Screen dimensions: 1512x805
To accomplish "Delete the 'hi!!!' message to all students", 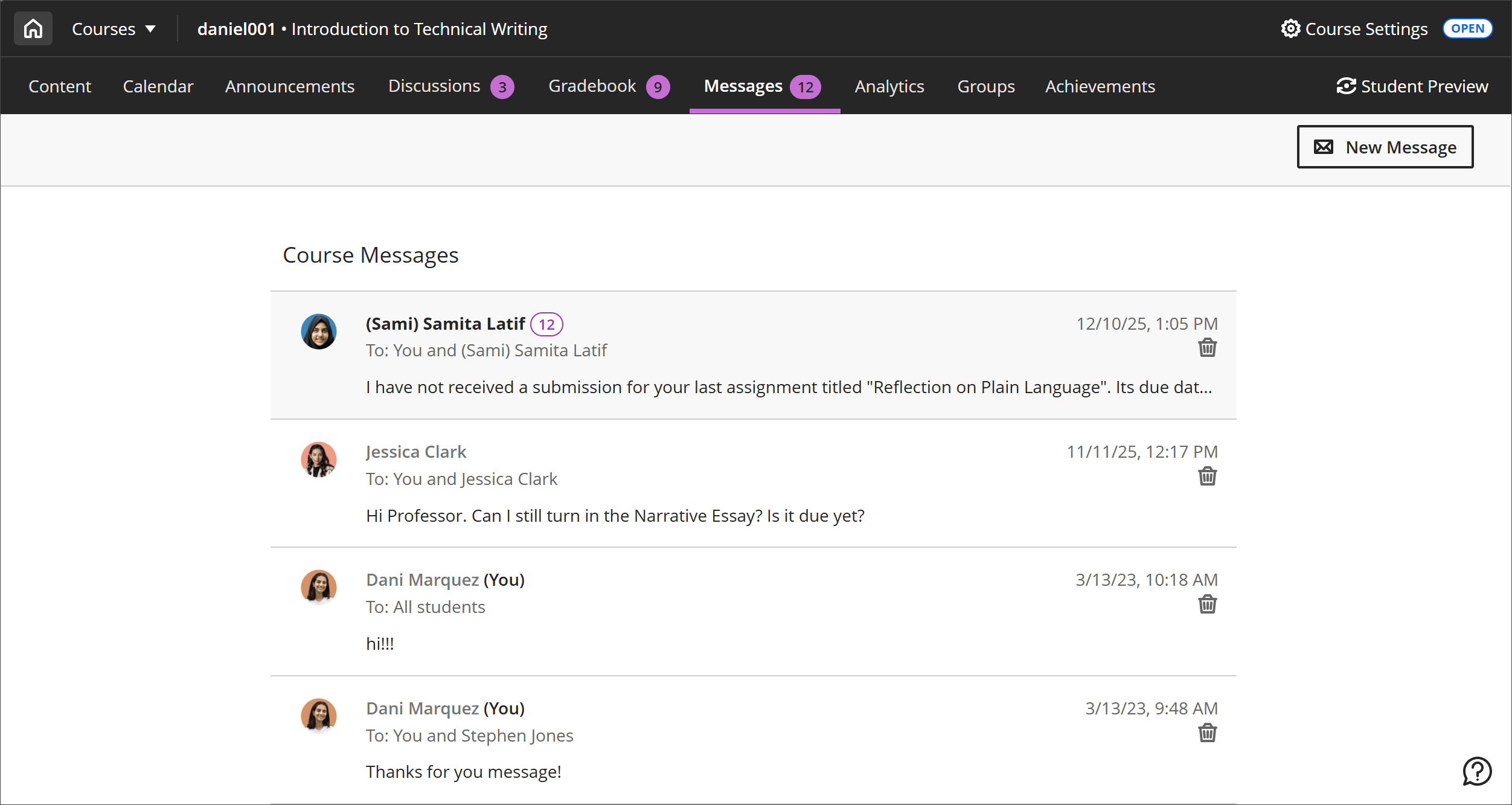I will tap(1207, 605).
